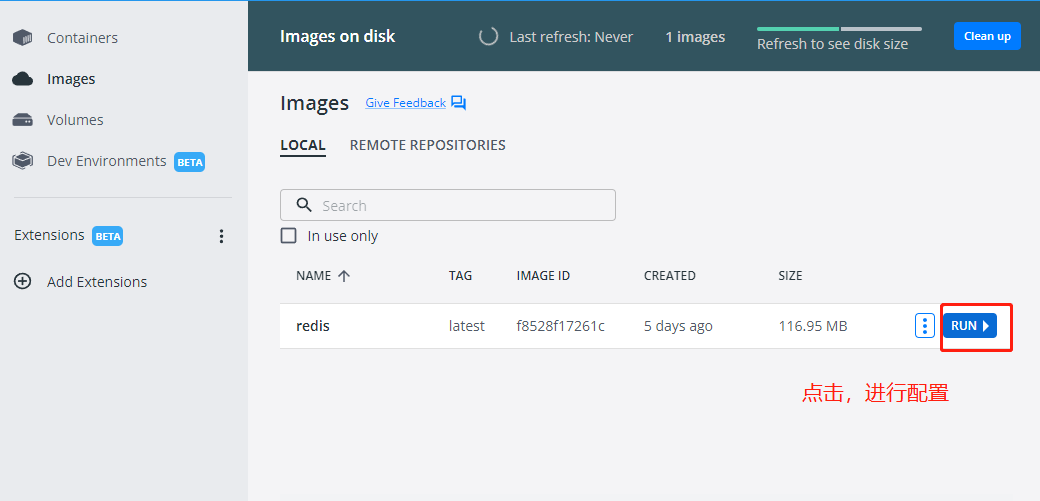1040x501 pixels.
Task: Click the Last refresh: Never text
Action: click(571, 37)
